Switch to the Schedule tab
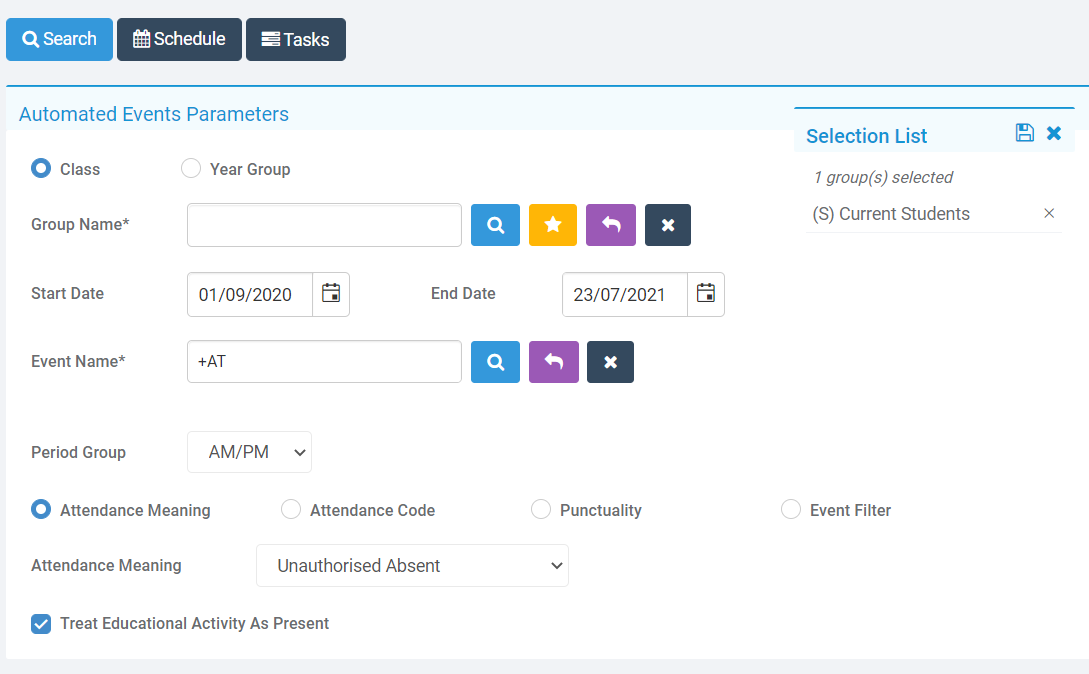Viewport: 1089px width, 674px height. 179,39
